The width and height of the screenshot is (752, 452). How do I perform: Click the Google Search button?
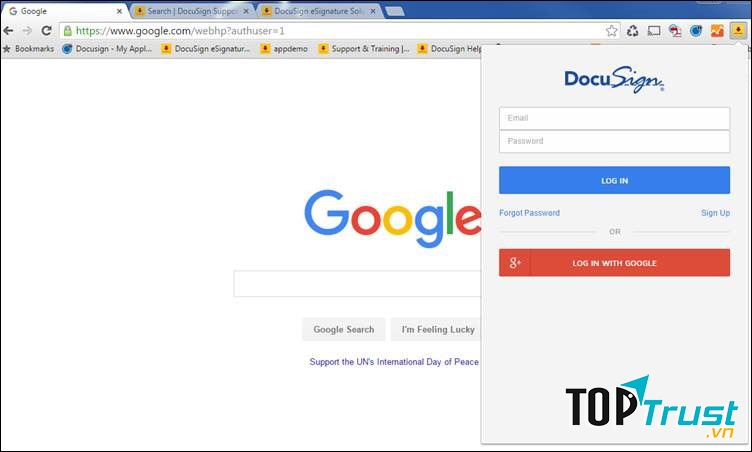343,329
